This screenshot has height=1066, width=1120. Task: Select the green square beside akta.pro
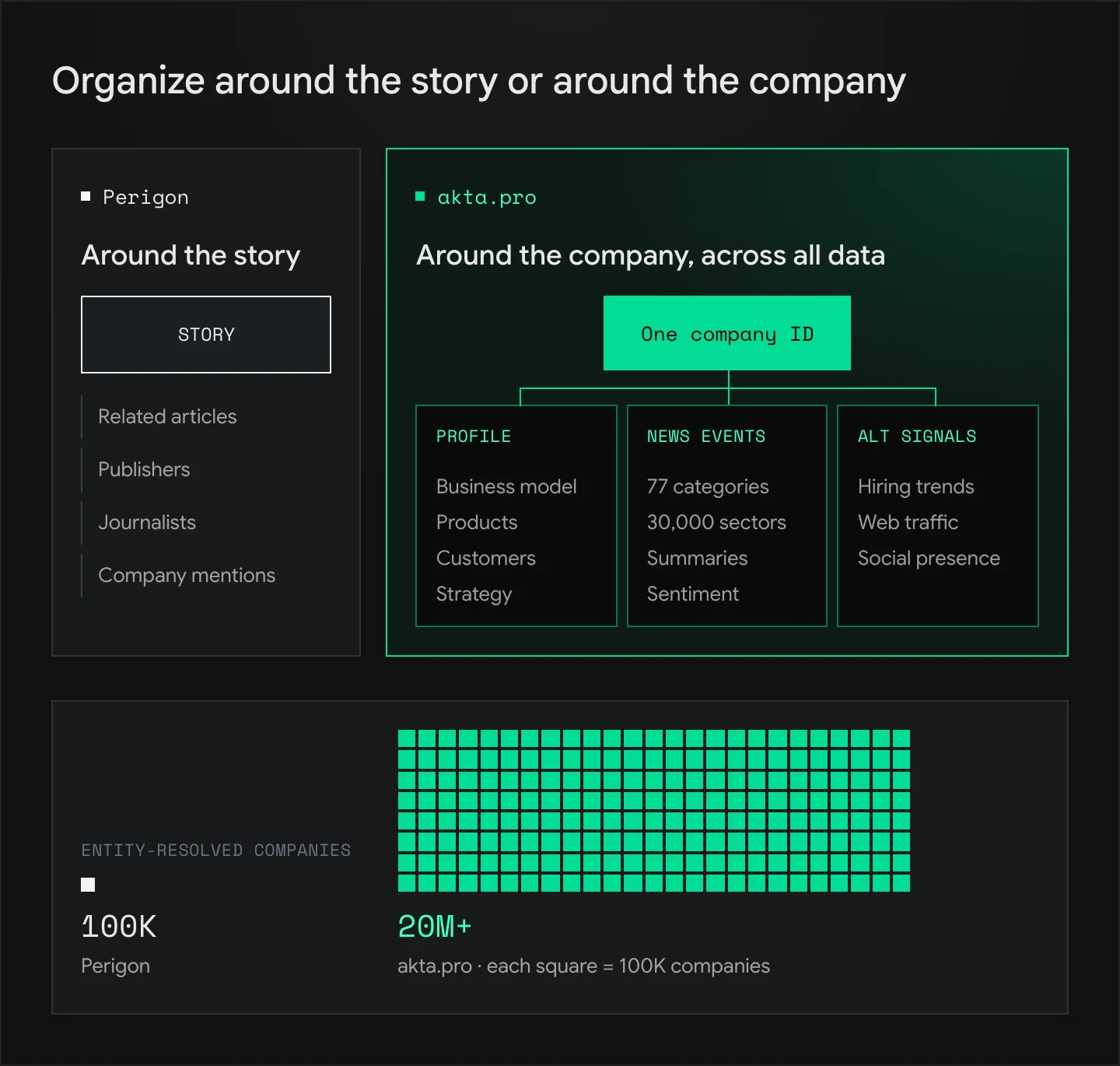420,197
